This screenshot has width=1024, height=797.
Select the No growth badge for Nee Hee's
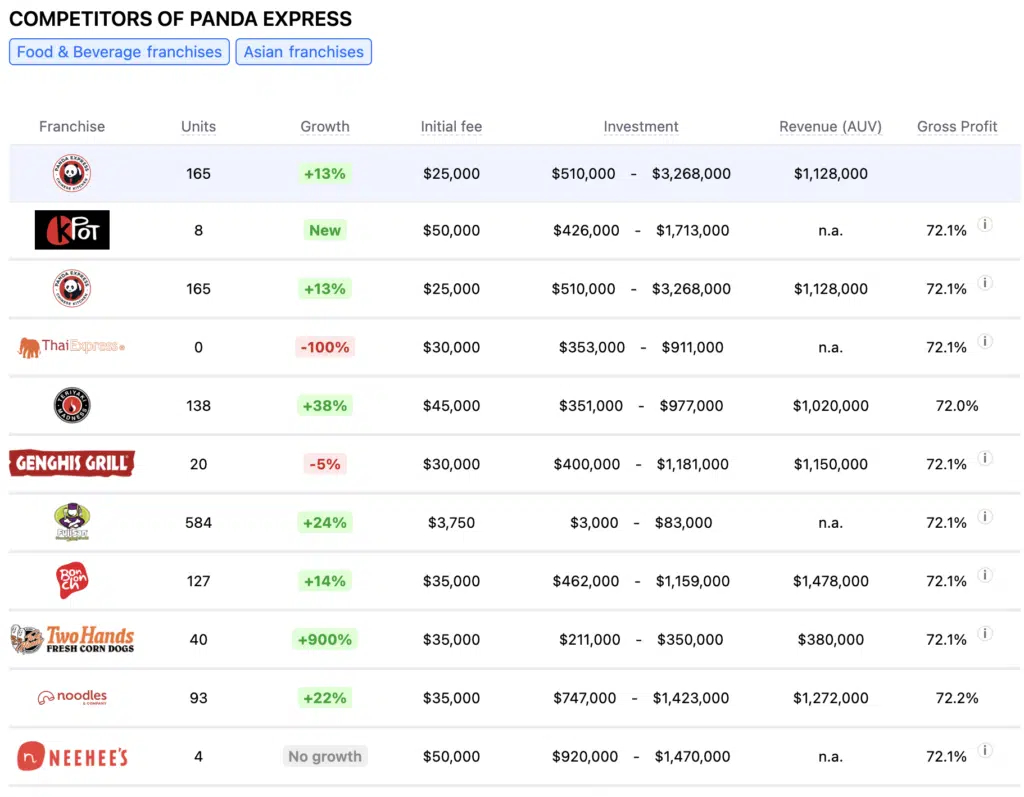click(x=324, y=756)
